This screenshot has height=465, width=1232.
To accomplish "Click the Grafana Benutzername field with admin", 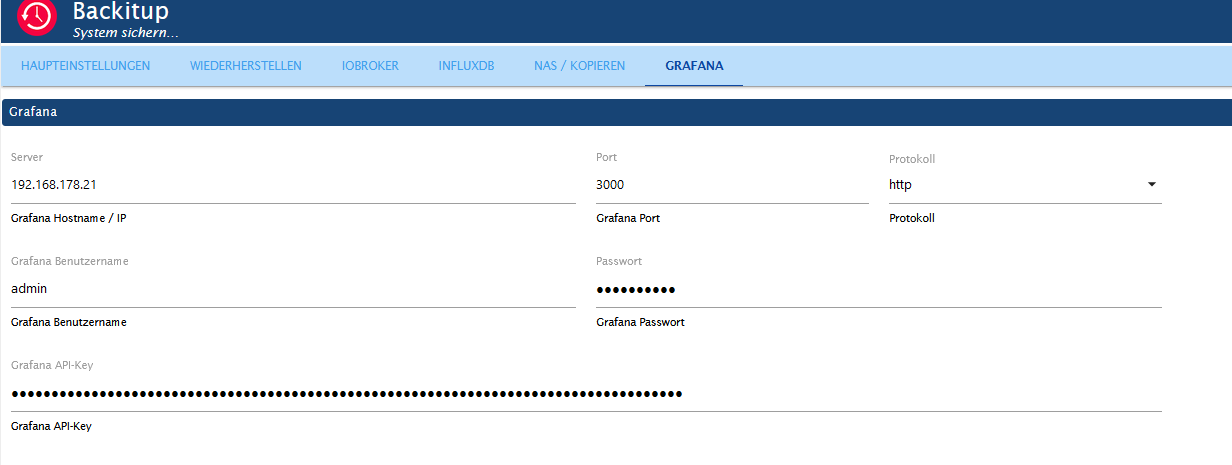I will (x=293, y=289).
